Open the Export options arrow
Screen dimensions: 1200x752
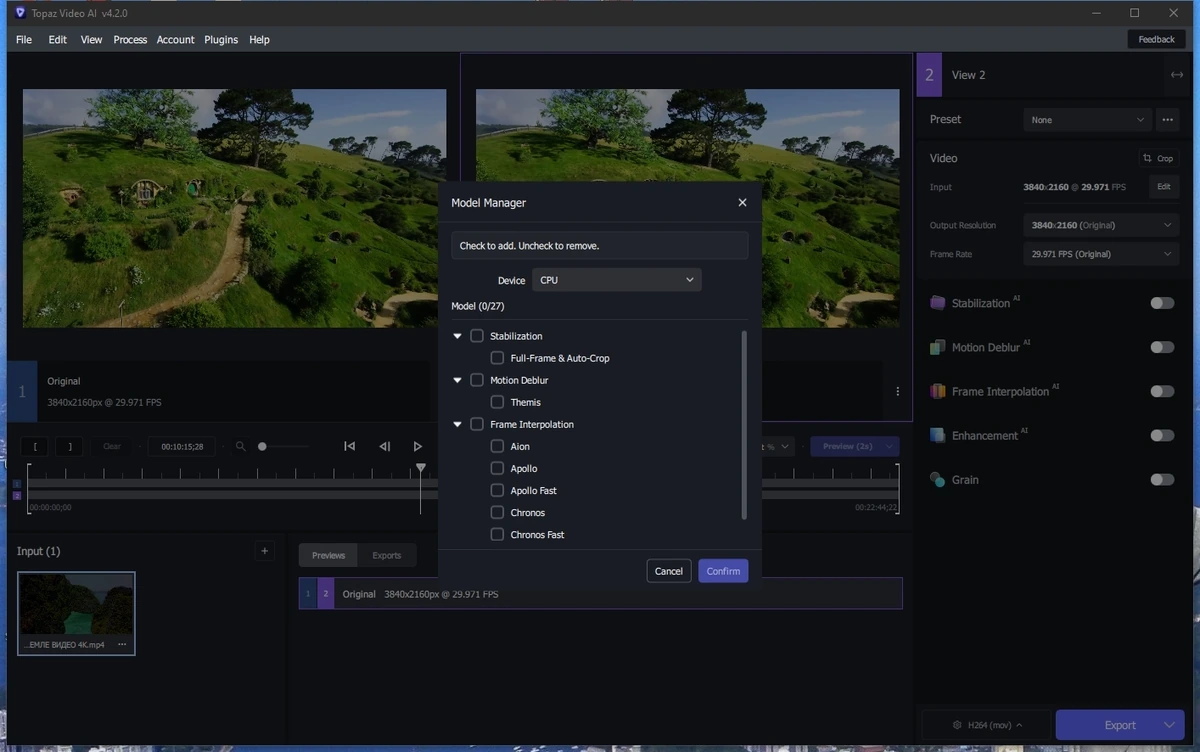coord(1169,725)
